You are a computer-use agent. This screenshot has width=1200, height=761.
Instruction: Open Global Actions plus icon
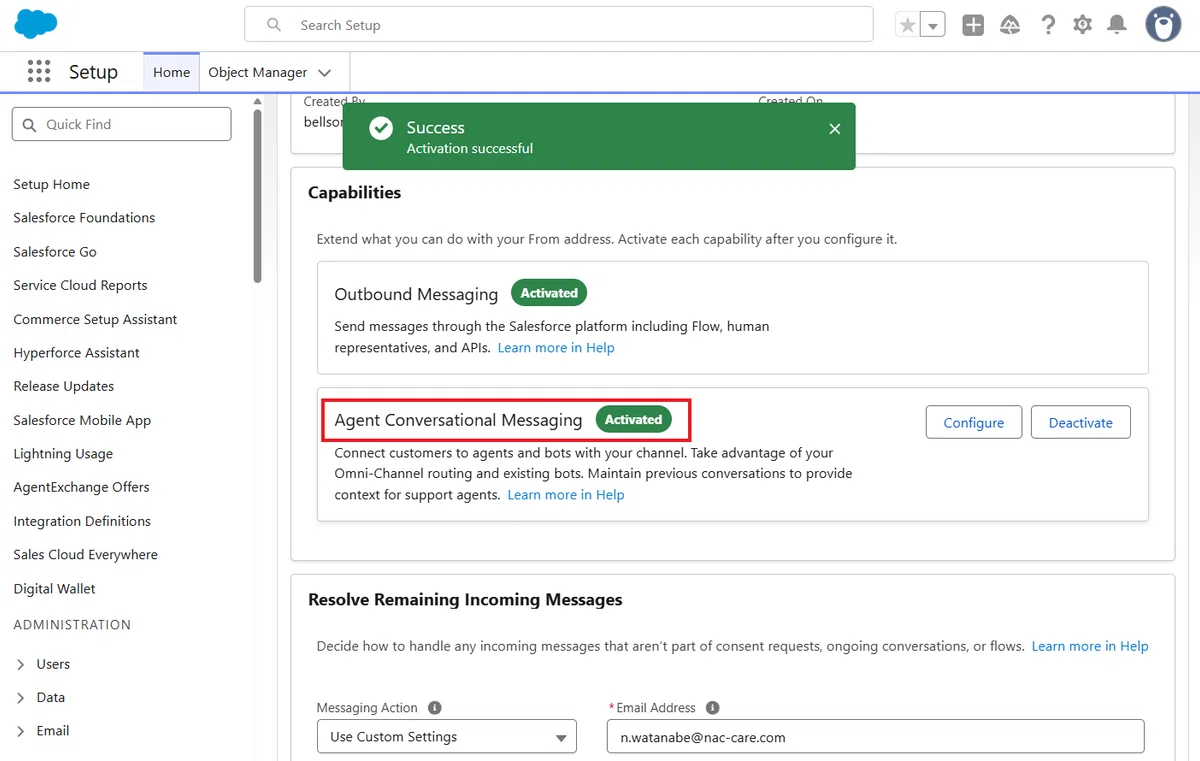click(x=973, y=25)
